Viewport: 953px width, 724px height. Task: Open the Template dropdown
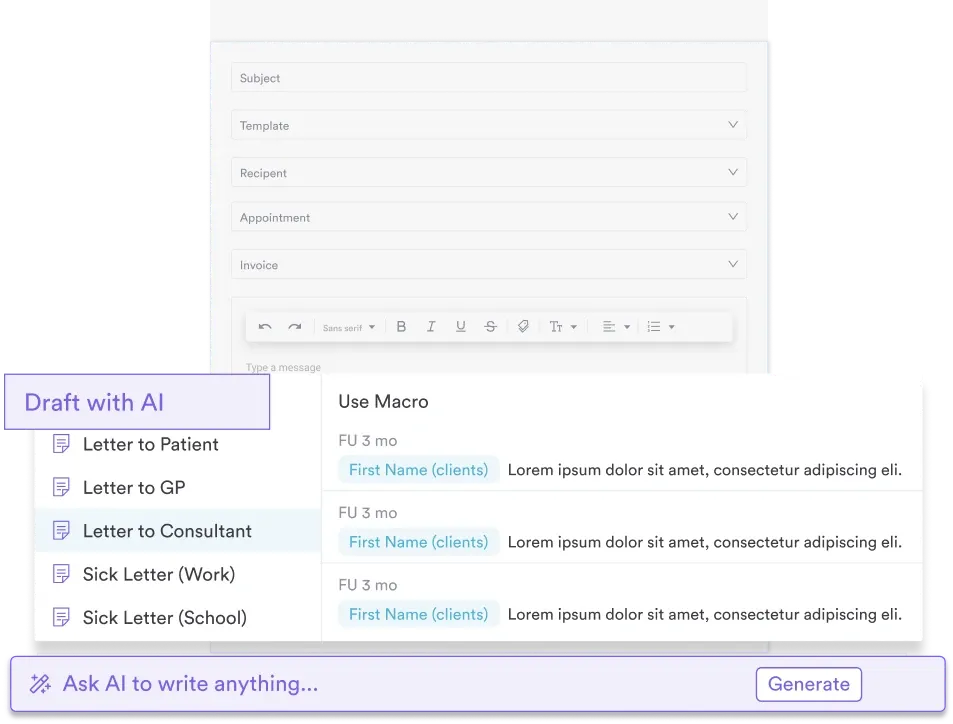click(489, 125)
